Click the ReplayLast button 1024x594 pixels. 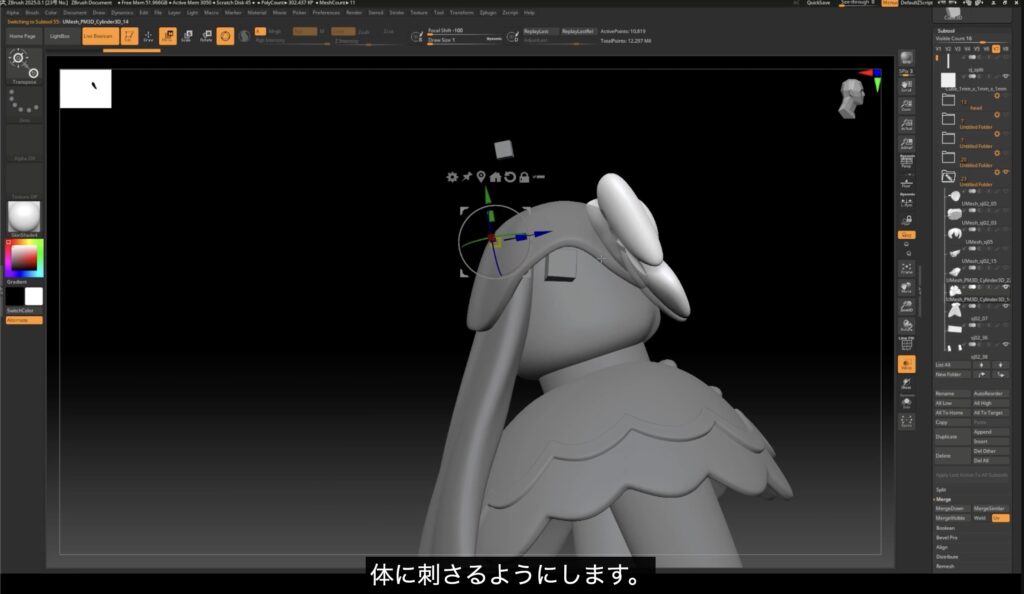[x=539, y=31]
